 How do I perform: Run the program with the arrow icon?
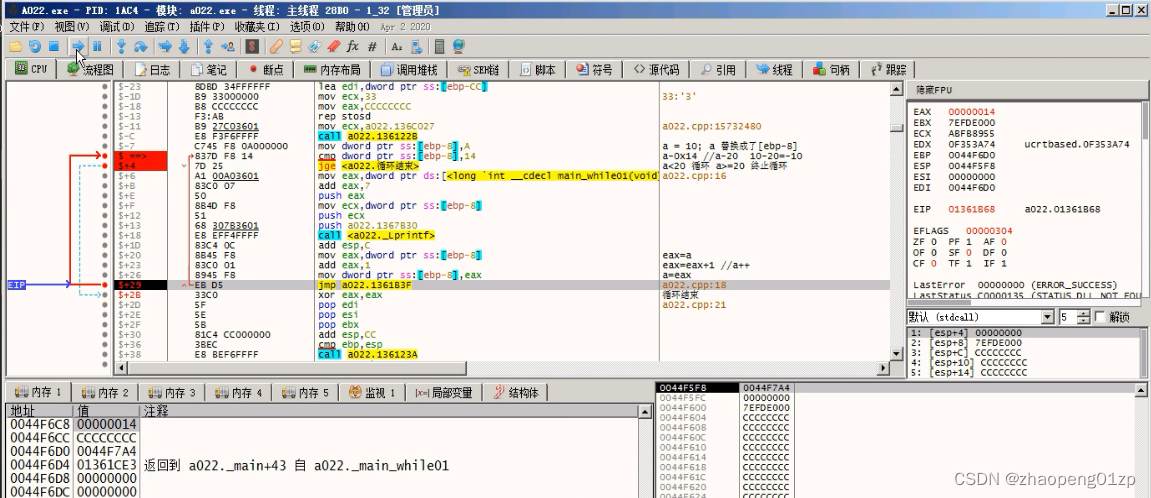[78, 46]
